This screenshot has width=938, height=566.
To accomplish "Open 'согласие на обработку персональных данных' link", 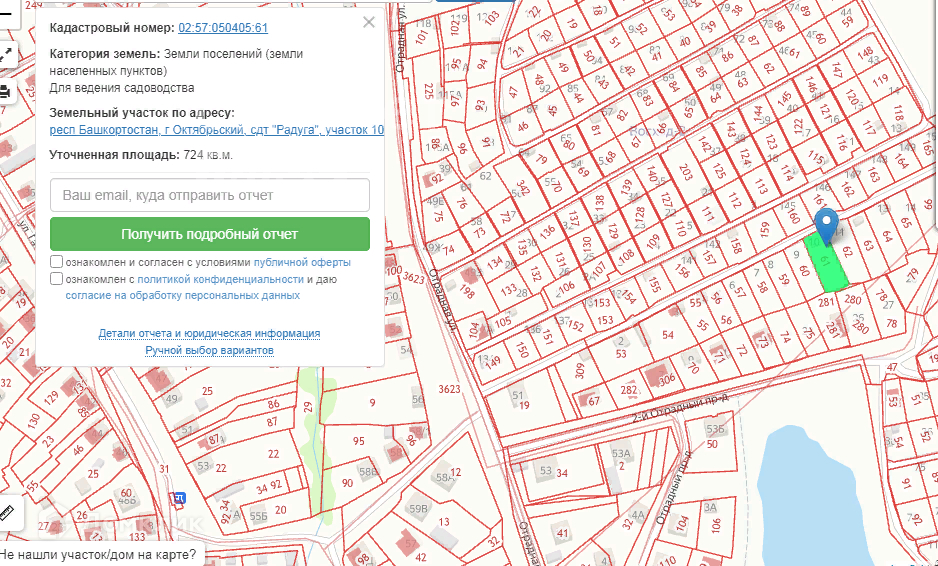I will click(183, 296).
